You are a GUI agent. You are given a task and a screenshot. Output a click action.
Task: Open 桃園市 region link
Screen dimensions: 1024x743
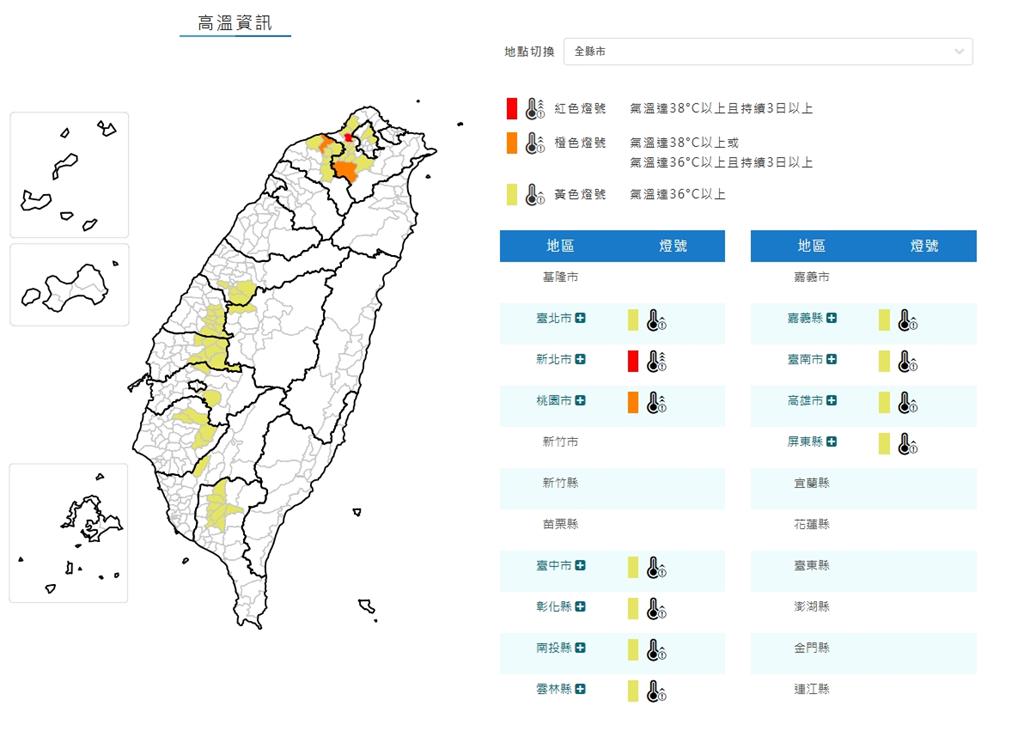(554, 400)
